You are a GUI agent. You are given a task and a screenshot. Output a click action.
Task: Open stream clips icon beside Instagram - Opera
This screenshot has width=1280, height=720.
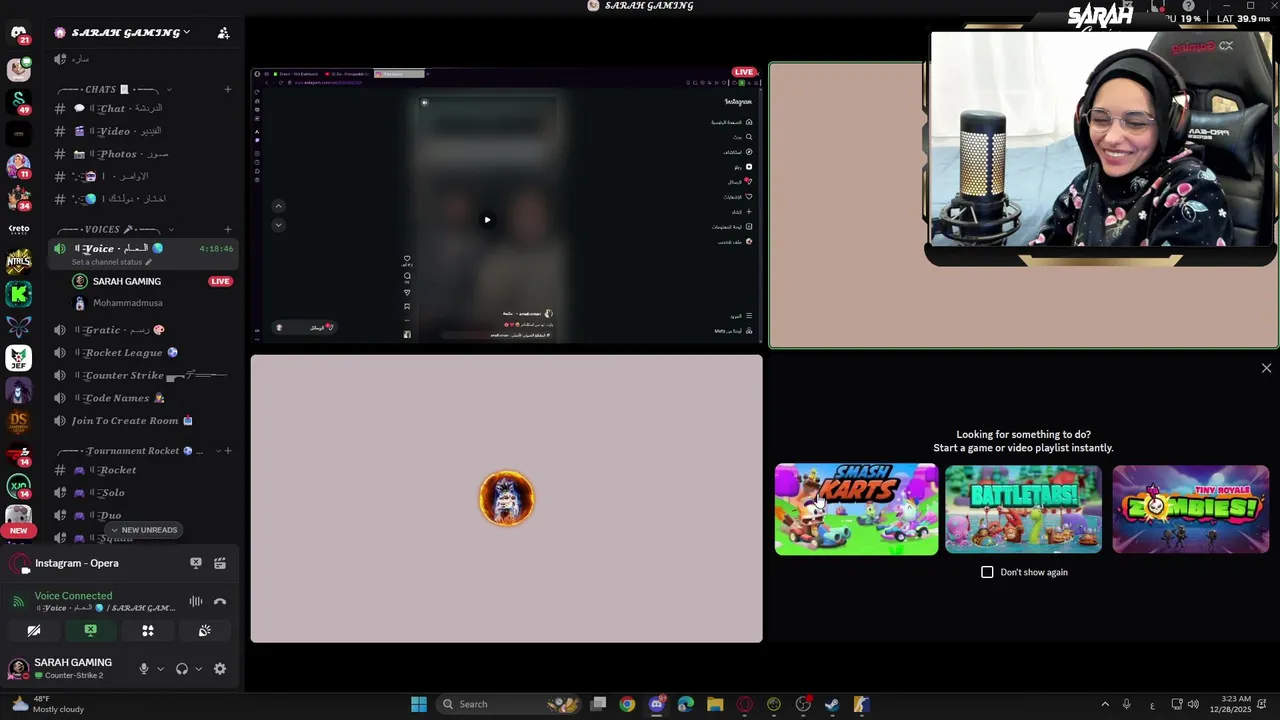click(220, 563)
